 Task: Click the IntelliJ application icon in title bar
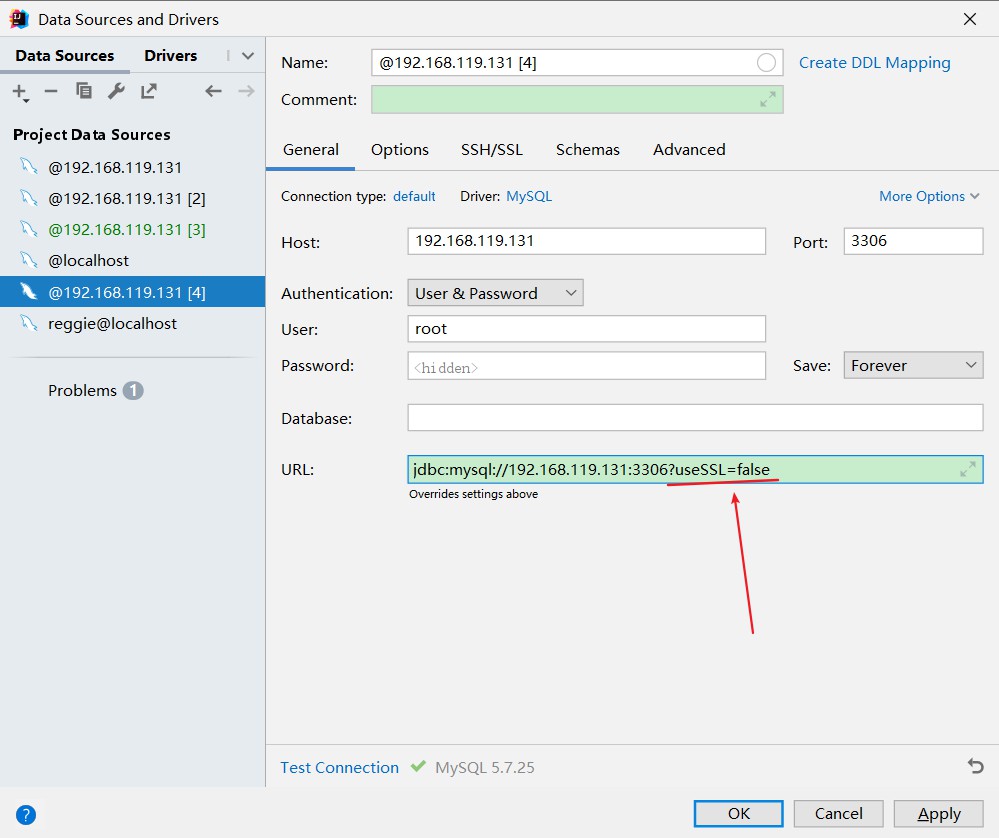tap(19, 19)
